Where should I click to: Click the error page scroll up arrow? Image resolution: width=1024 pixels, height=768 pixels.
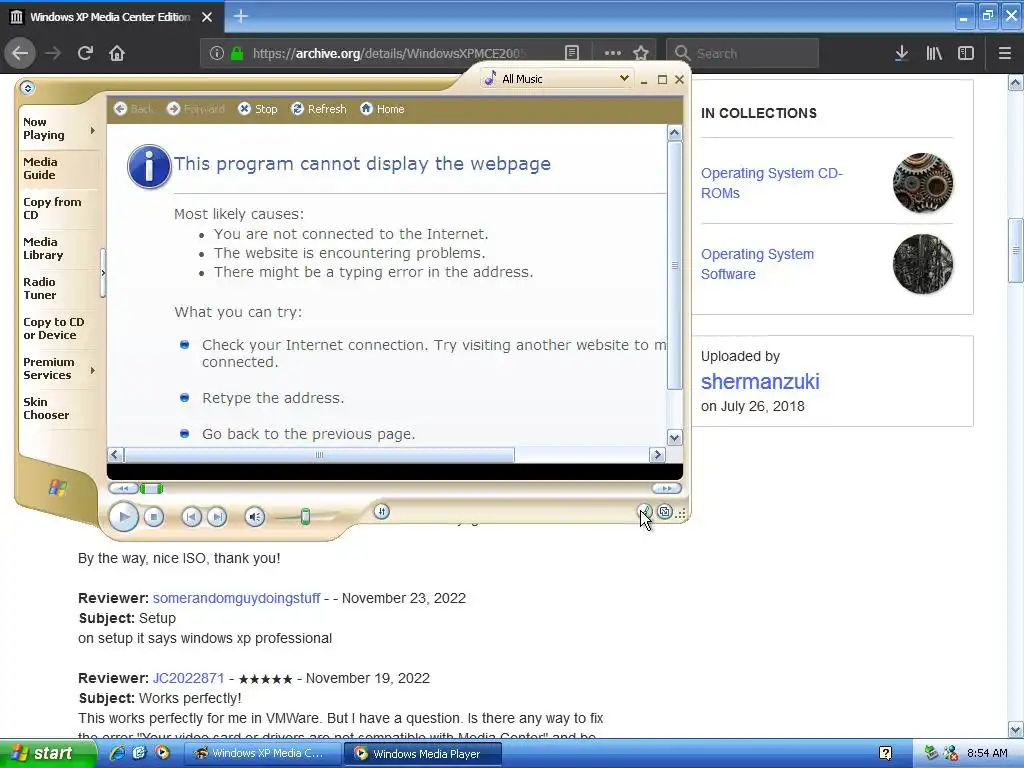pyautogui.click(x=675, y=133)
